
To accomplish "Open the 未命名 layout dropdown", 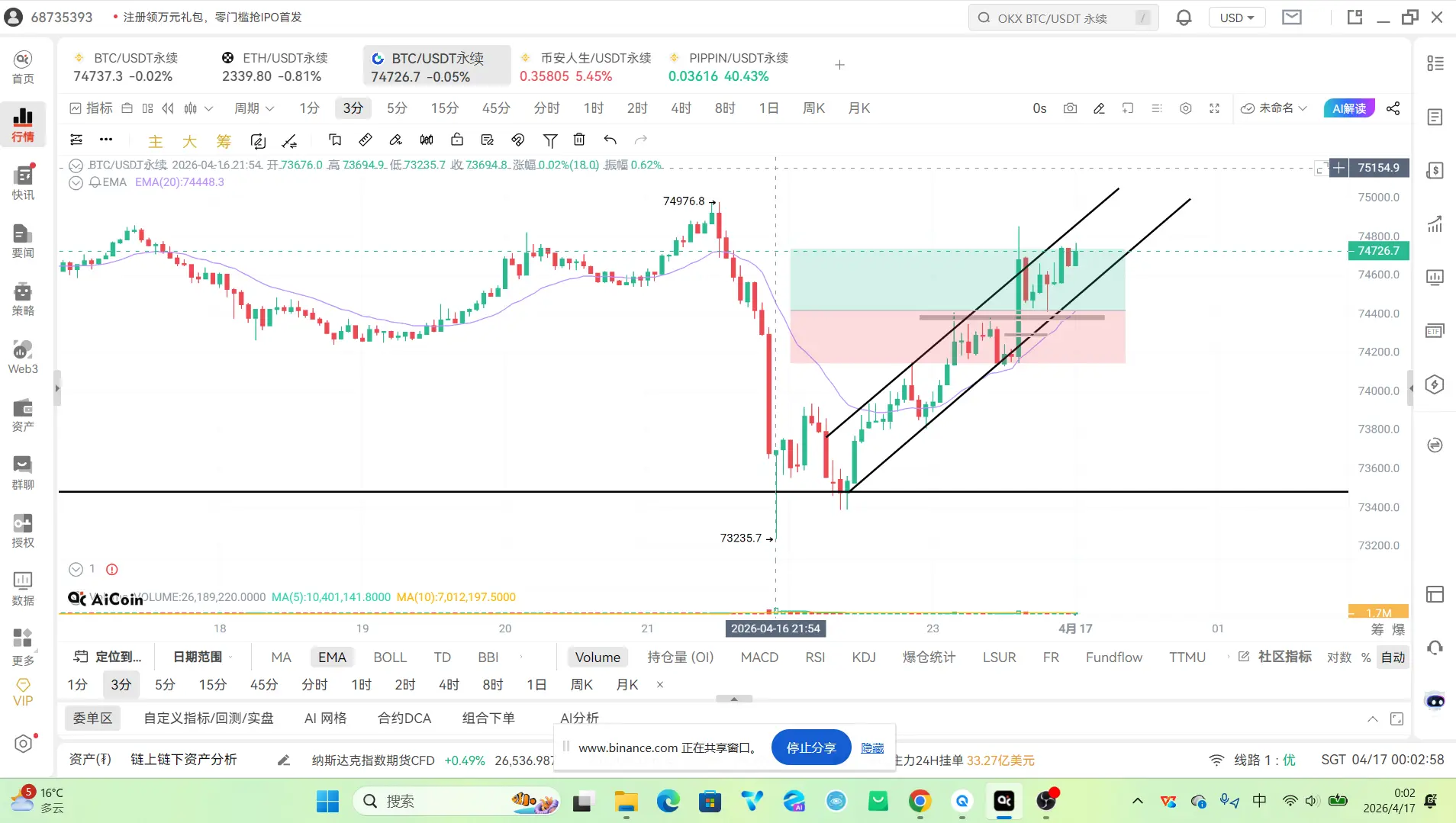I will point(1274,108).
